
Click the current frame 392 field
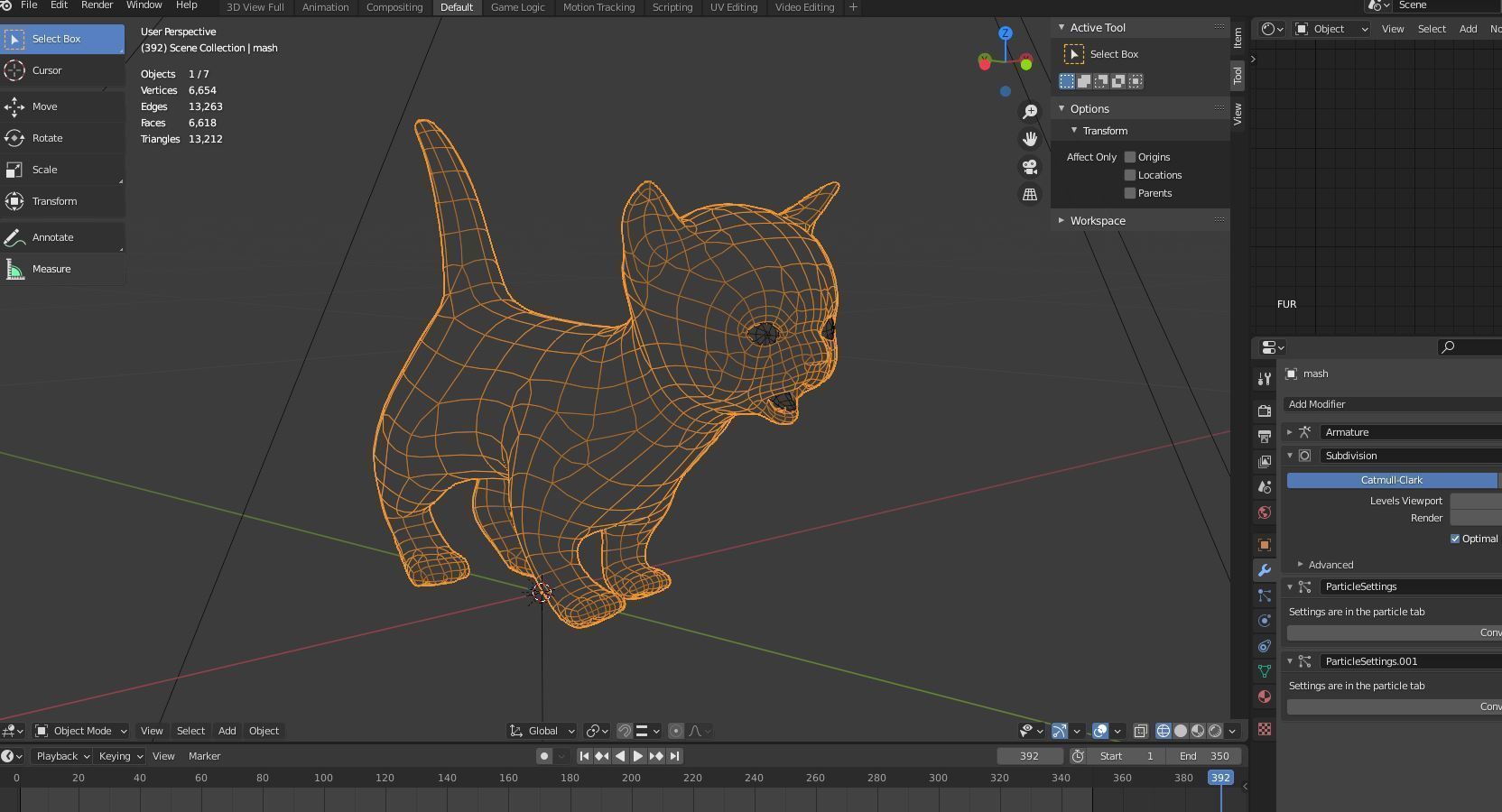point(1030,756)
